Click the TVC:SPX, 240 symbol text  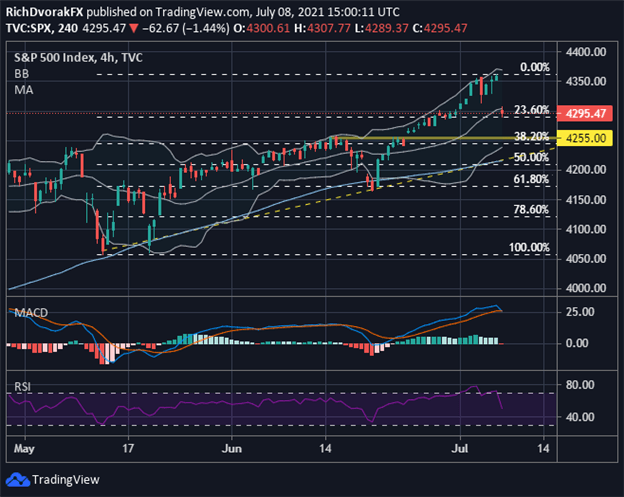tap(42, 28)
